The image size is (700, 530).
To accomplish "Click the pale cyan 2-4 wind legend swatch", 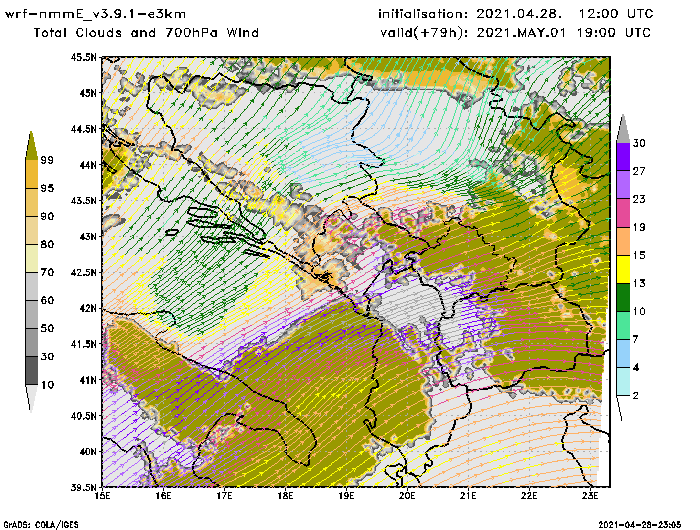I will (x=623, y=382).
